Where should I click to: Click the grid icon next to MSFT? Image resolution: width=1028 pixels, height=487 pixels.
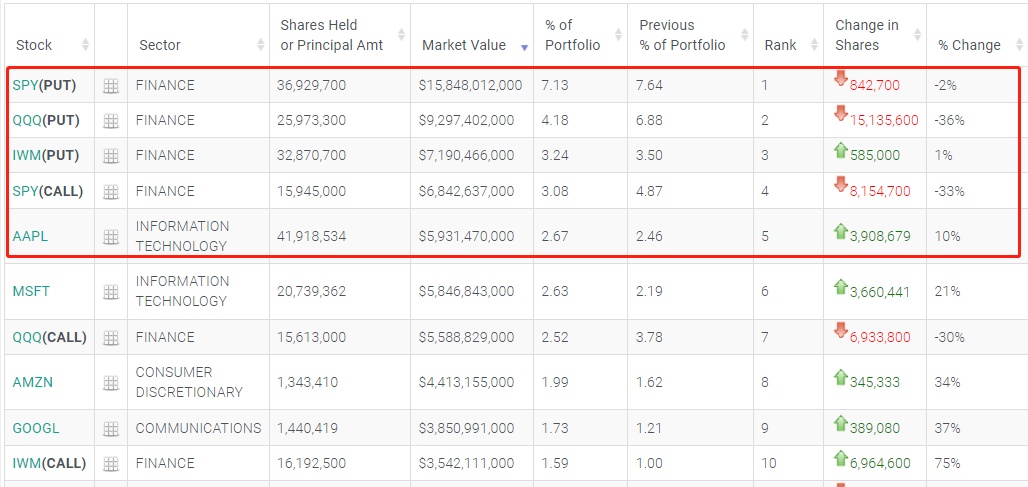click(111, 292)
